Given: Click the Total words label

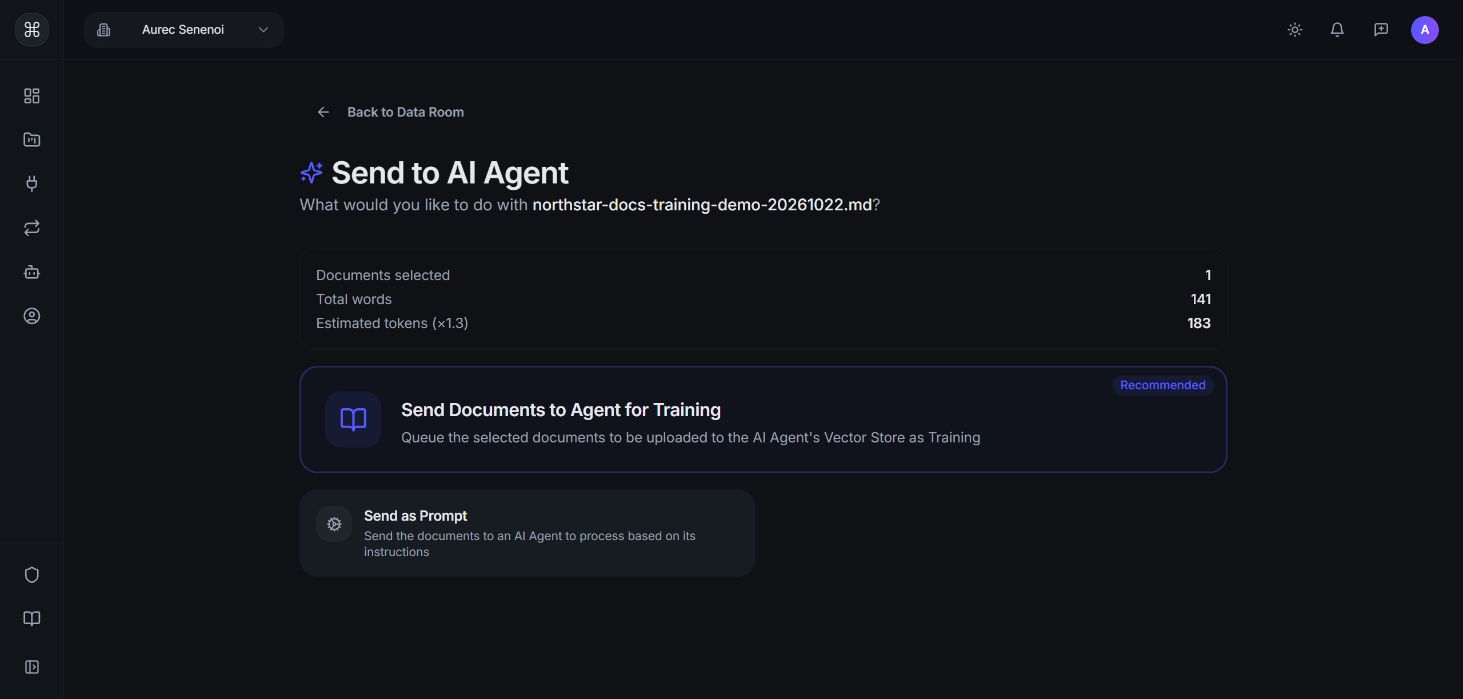Looking at the screenshot, I should click(354, 299).
